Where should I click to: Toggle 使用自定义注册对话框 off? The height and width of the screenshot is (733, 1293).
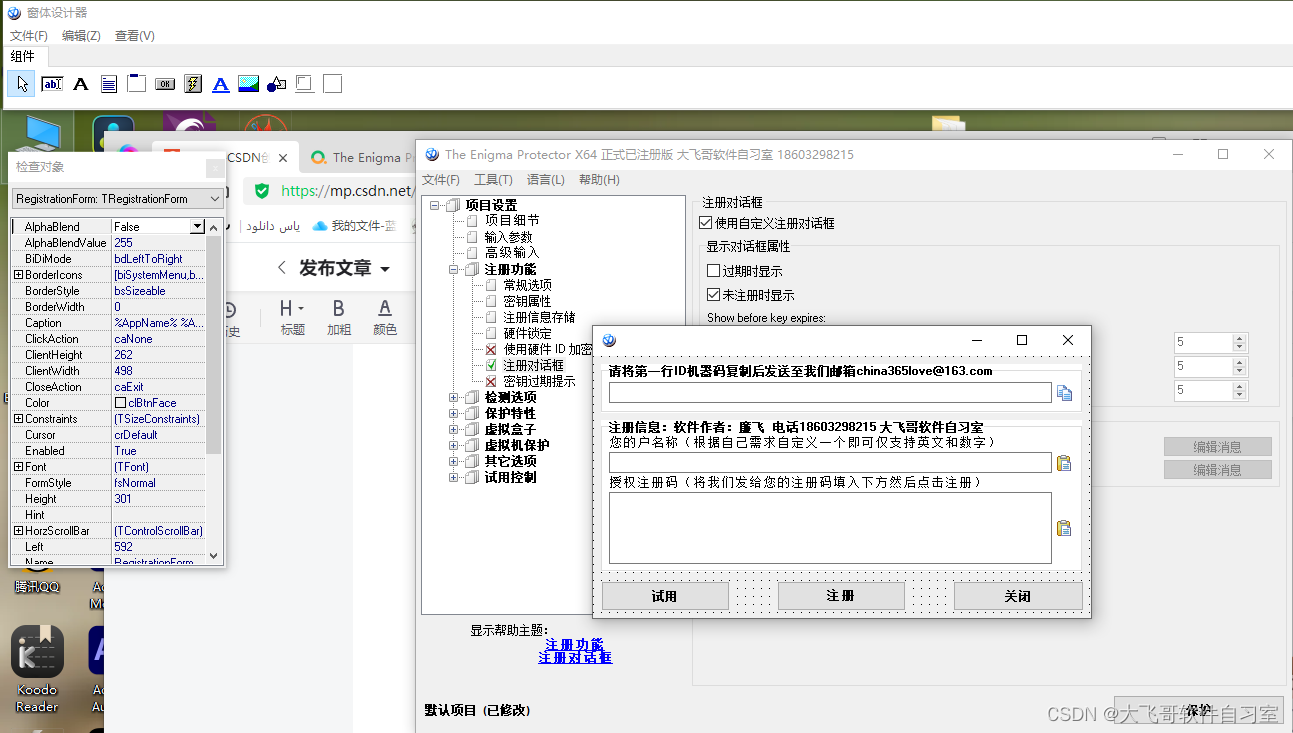coord(705,223)
